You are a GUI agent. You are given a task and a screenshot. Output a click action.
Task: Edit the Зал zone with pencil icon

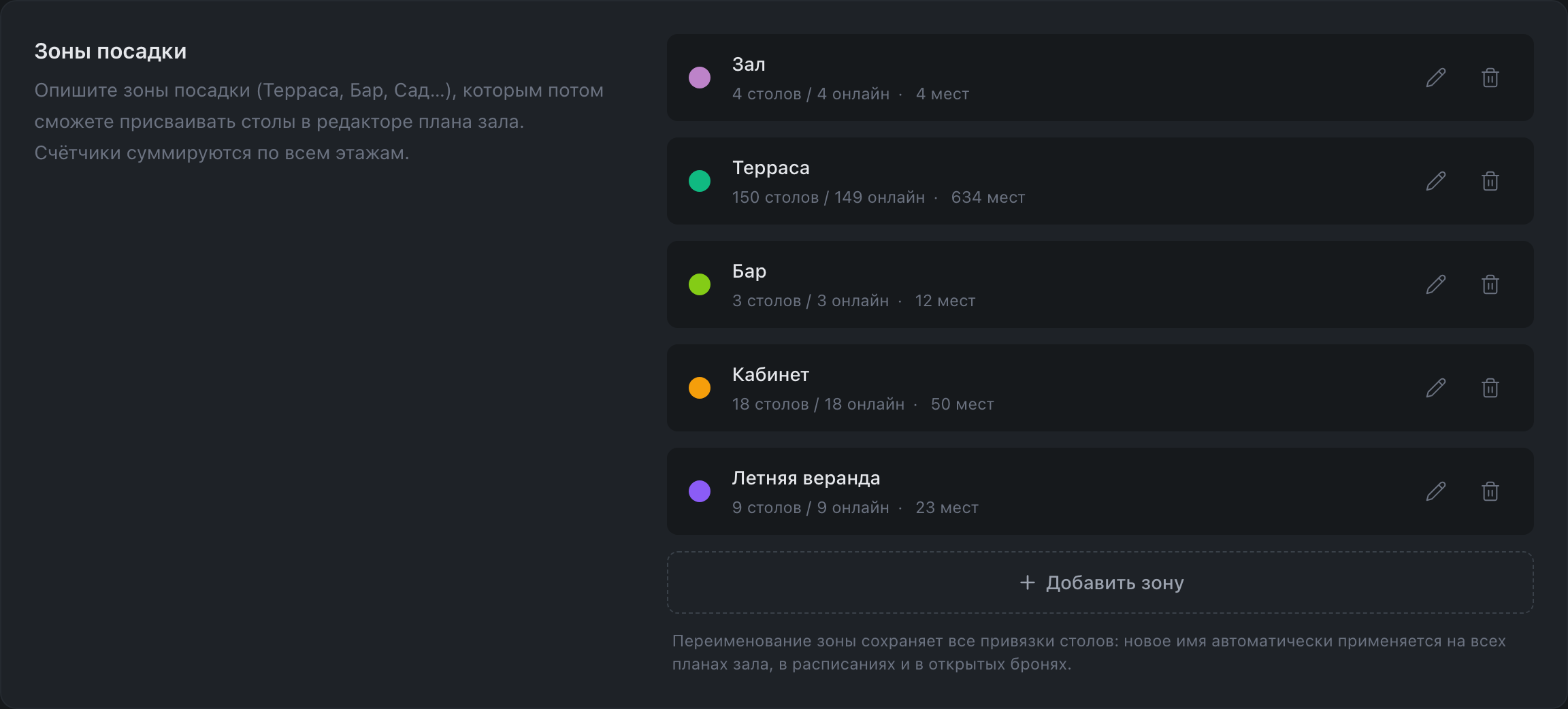pos(1436,78)
